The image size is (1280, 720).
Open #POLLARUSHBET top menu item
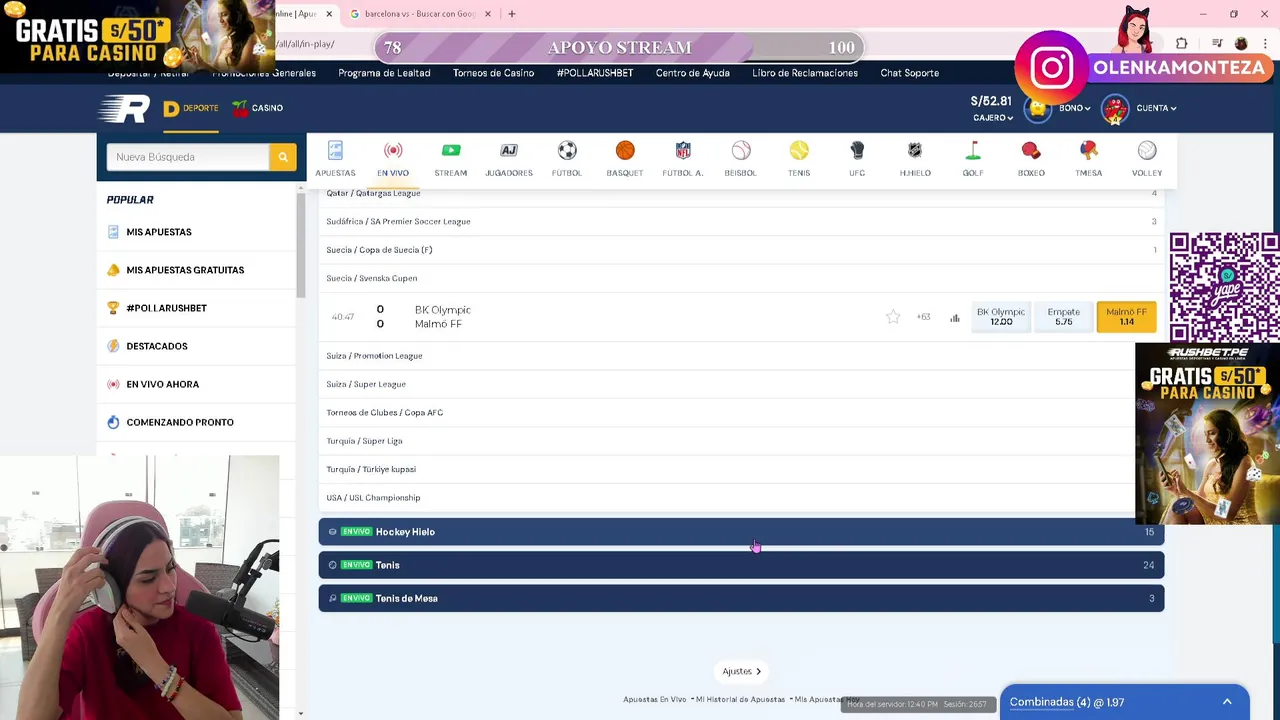tap(595, 73)
